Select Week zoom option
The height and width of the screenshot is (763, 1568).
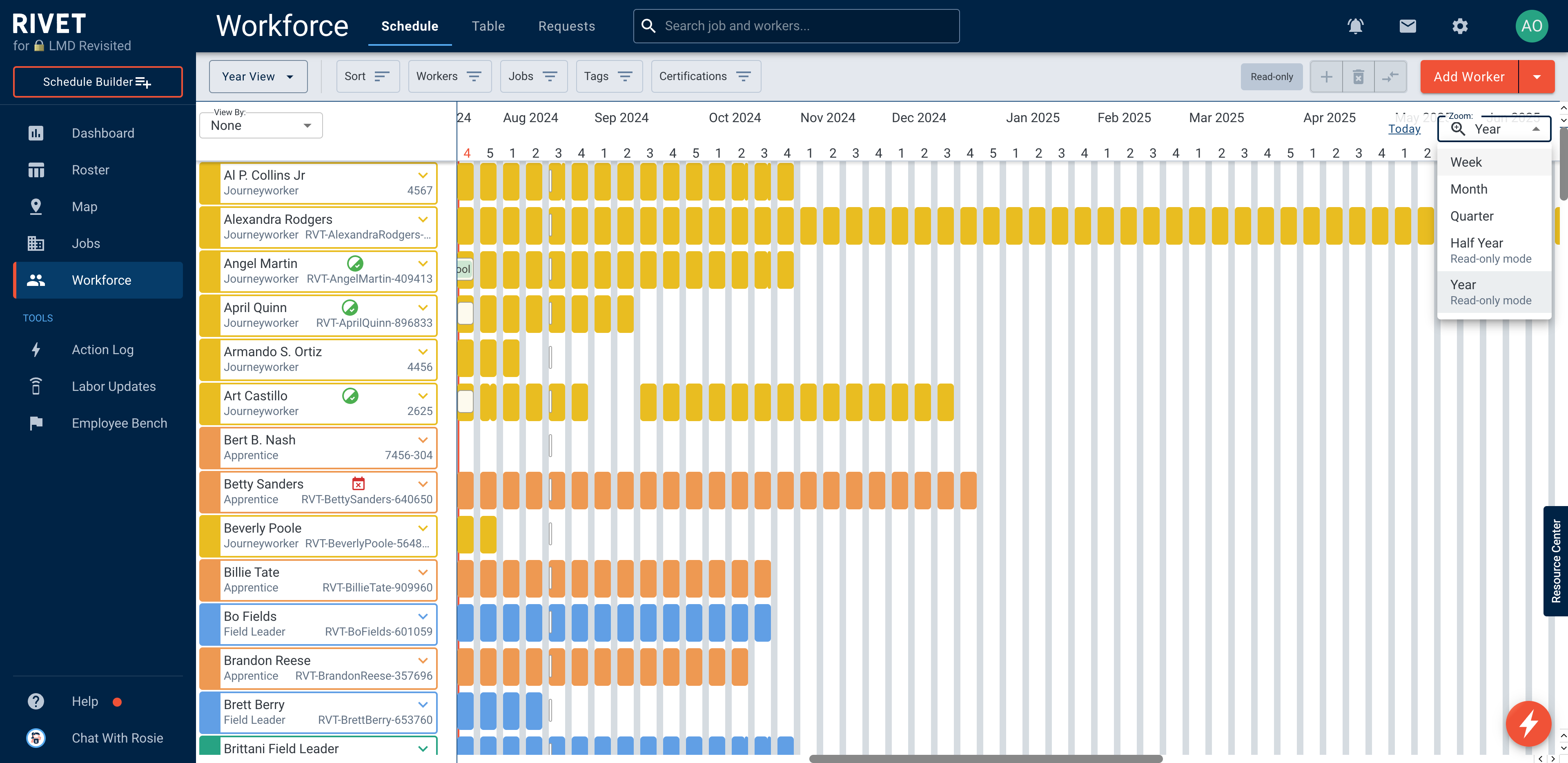click(1494, 162)
